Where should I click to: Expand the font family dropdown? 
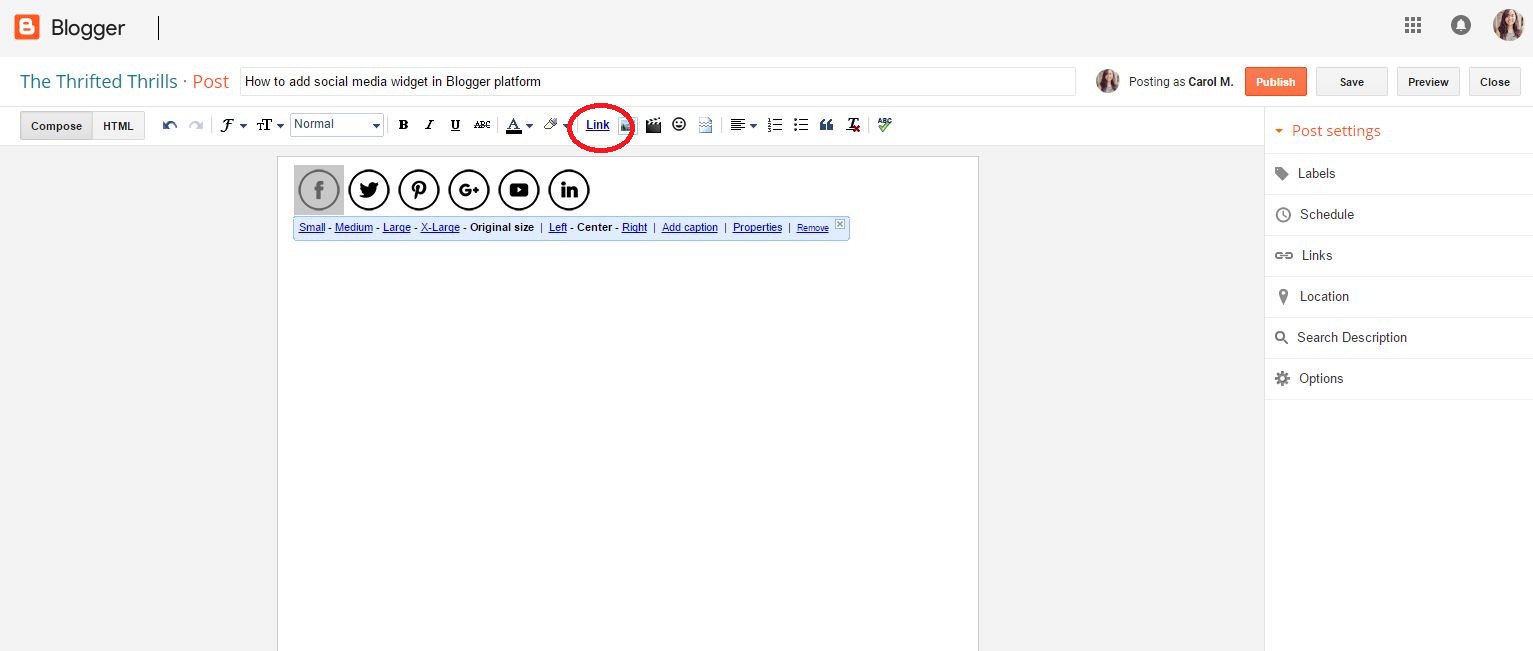pos(232,124)
